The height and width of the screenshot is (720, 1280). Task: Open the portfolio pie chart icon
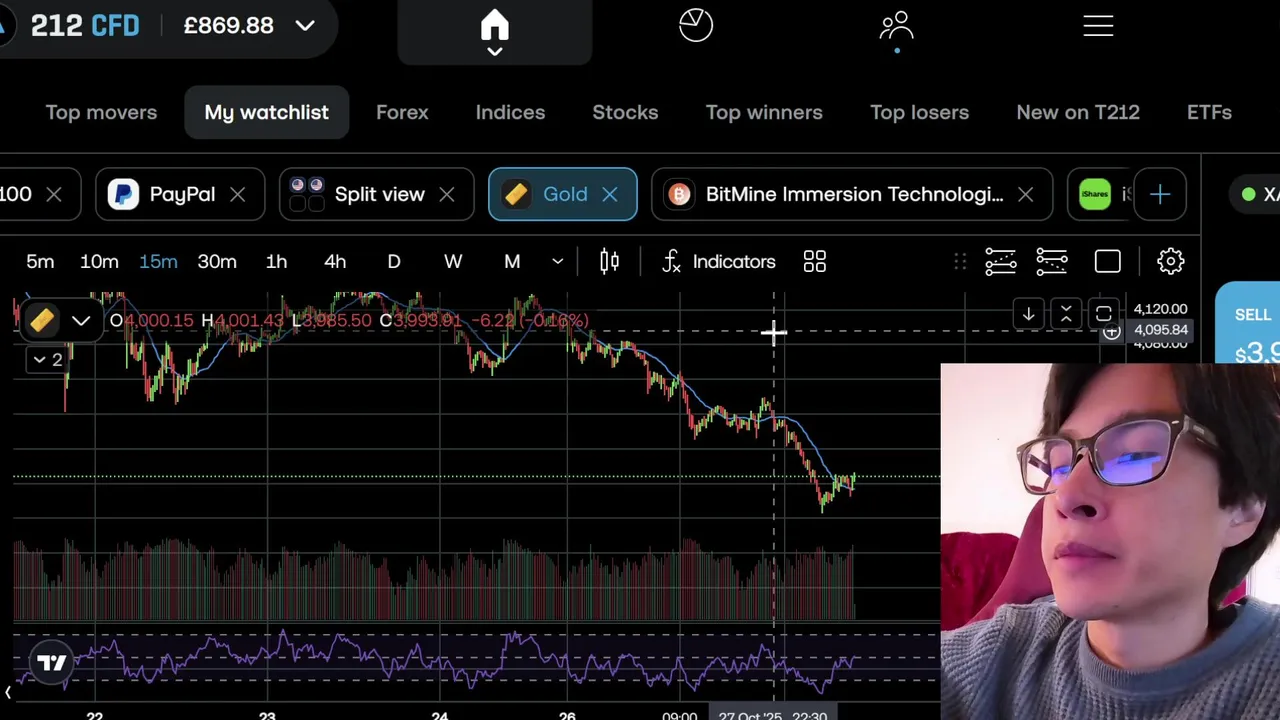696,25
